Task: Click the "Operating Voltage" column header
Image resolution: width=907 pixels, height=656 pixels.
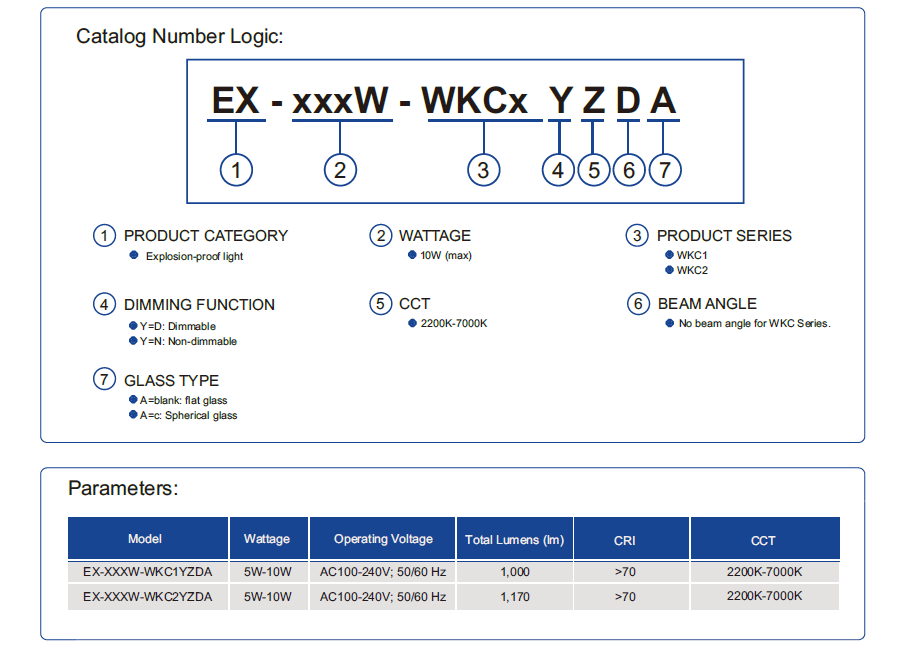Action: (383, 539)
